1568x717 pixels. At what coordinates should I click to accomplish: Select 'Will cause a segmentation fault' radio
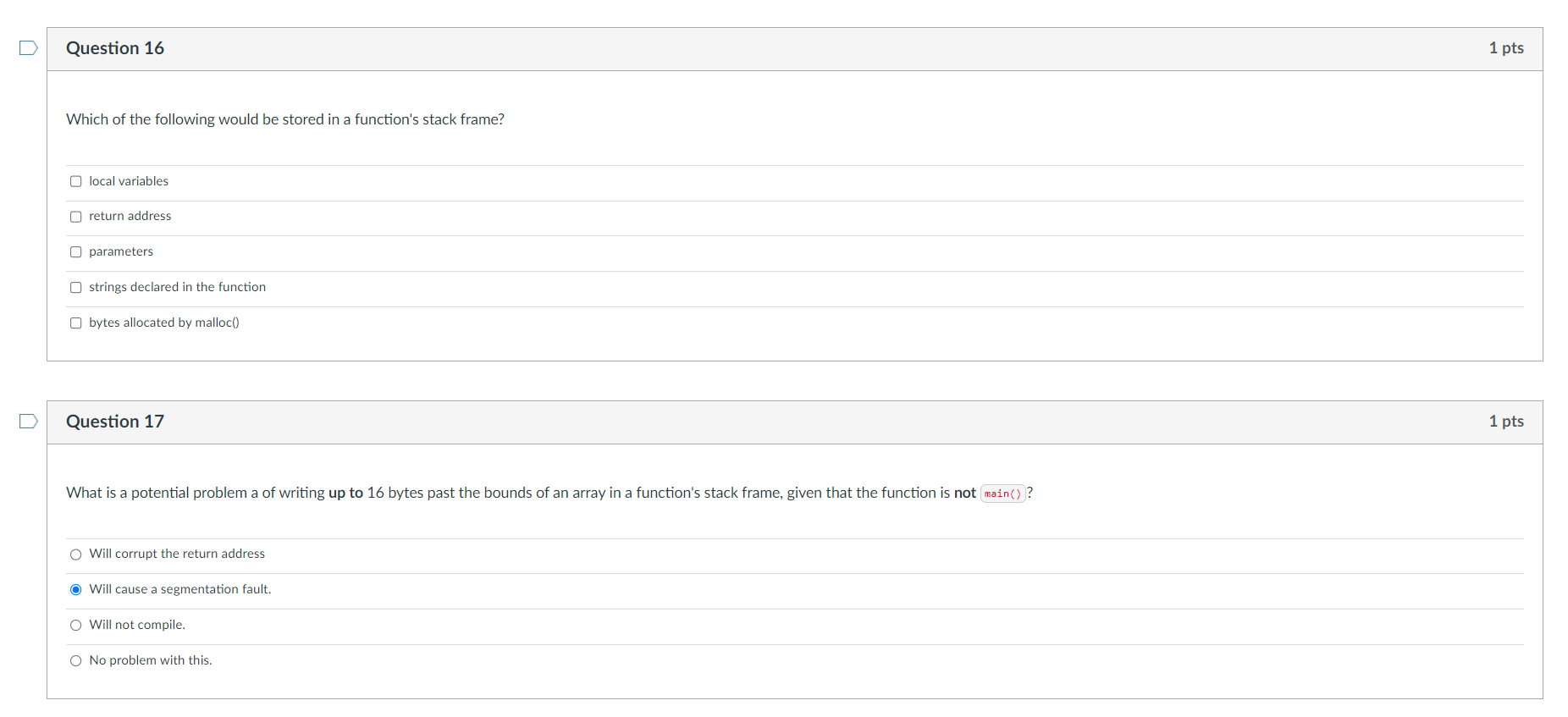(76, 590)
